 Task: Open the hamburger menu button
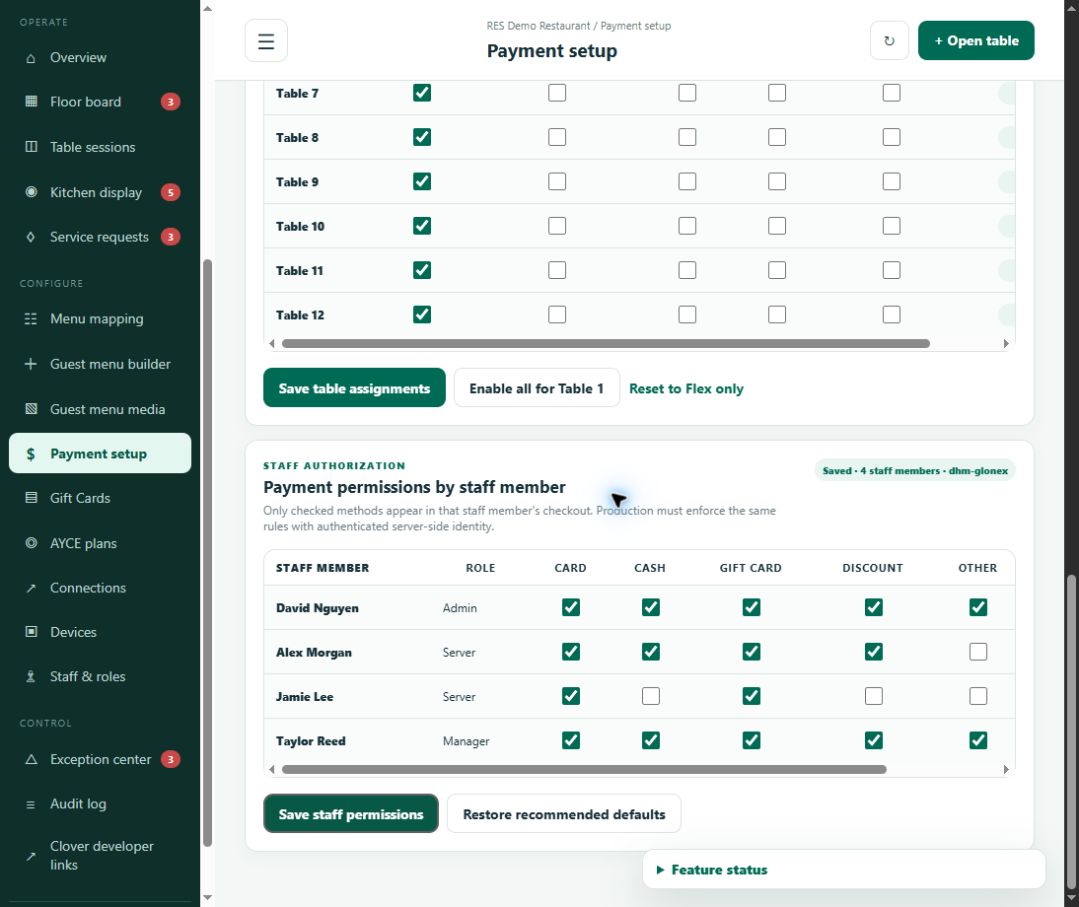click(x=266, y=41)
